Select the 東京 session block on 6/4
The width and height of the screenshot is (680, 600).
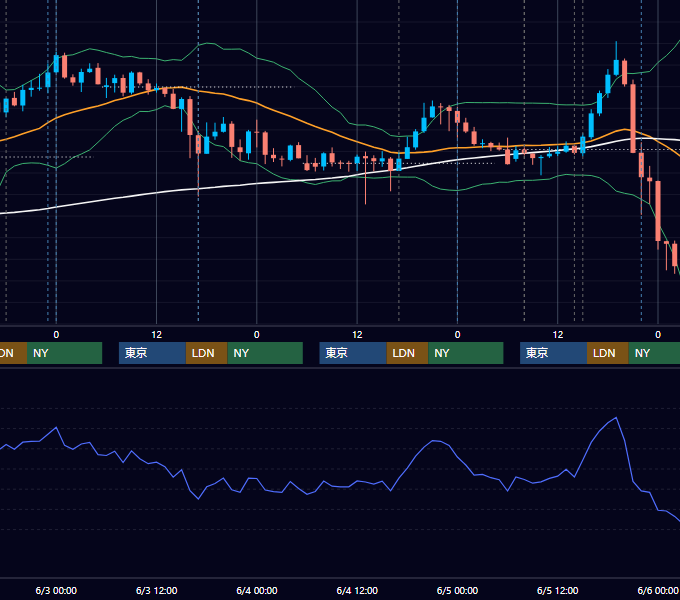[353, 353]
